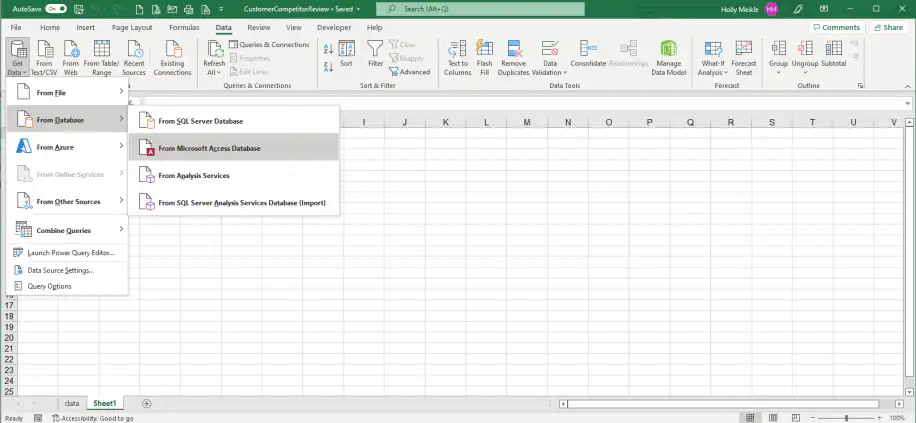Open the From Other Sources submenu
This screenshot has width=916, height=423.
pyautogui.click(x=67, y=202)
